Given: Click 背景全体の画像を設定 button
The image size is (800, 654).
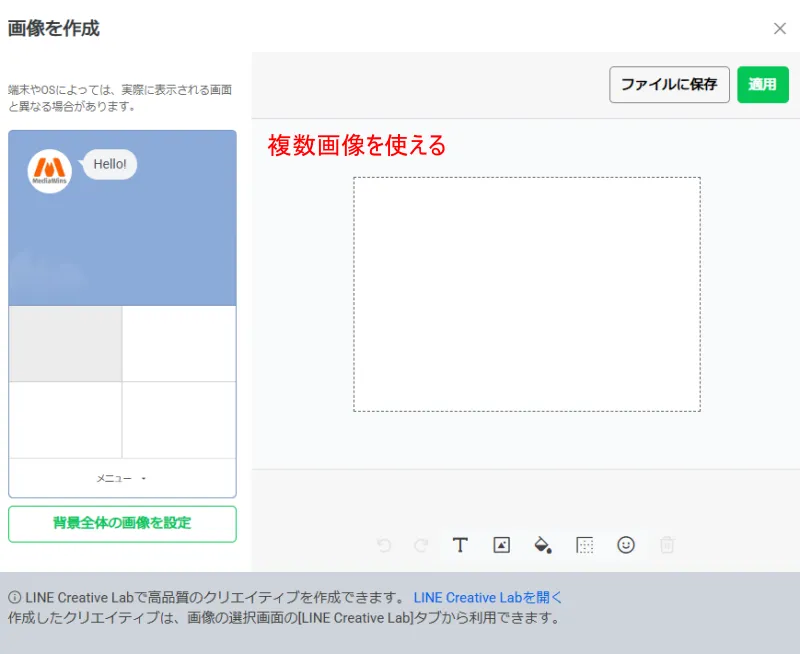Looking at the screenshot, I should click(x=122, y=524).
